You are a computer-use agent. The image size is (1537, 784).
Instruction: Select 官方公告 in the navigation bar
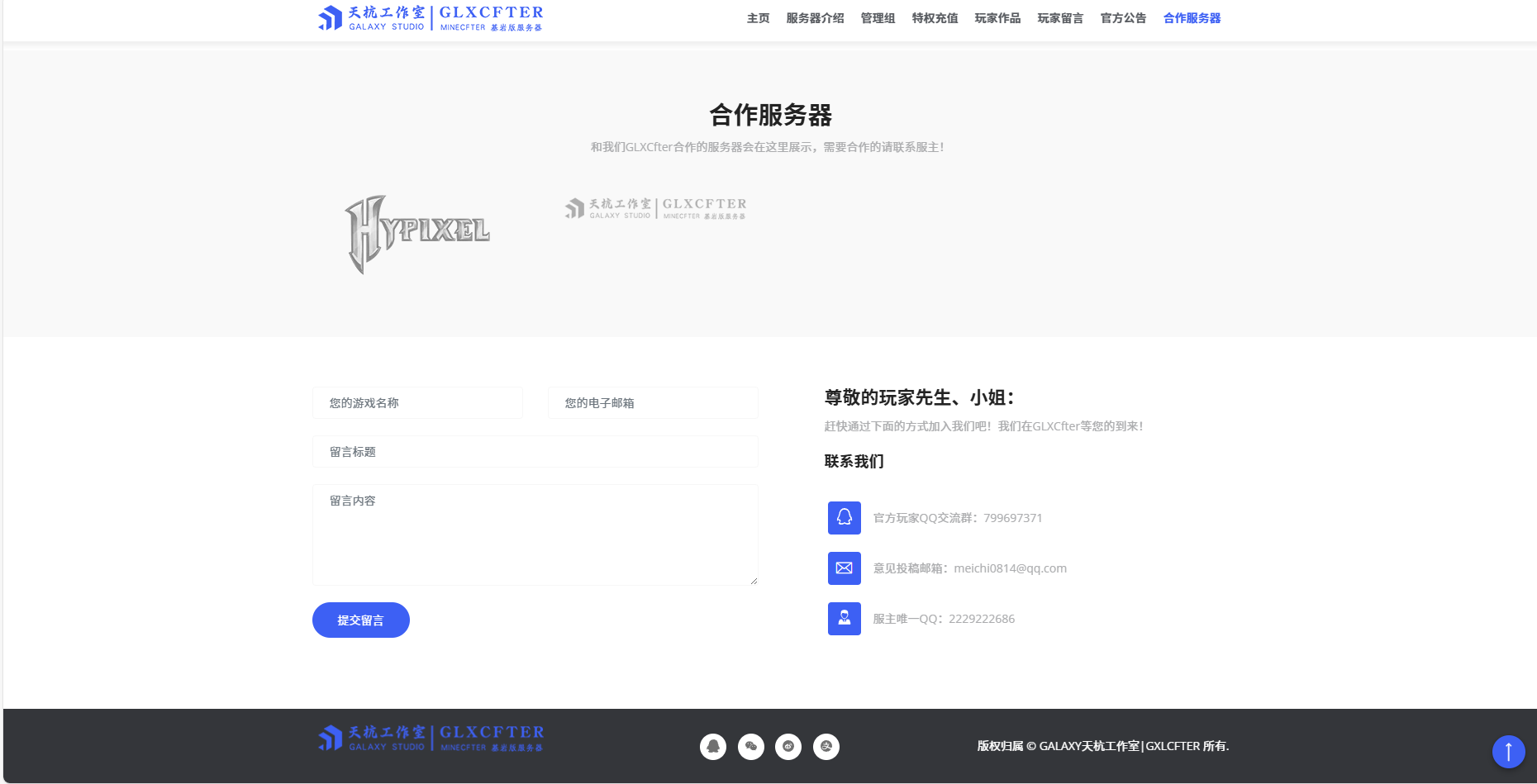click(x=1123, y=18)
